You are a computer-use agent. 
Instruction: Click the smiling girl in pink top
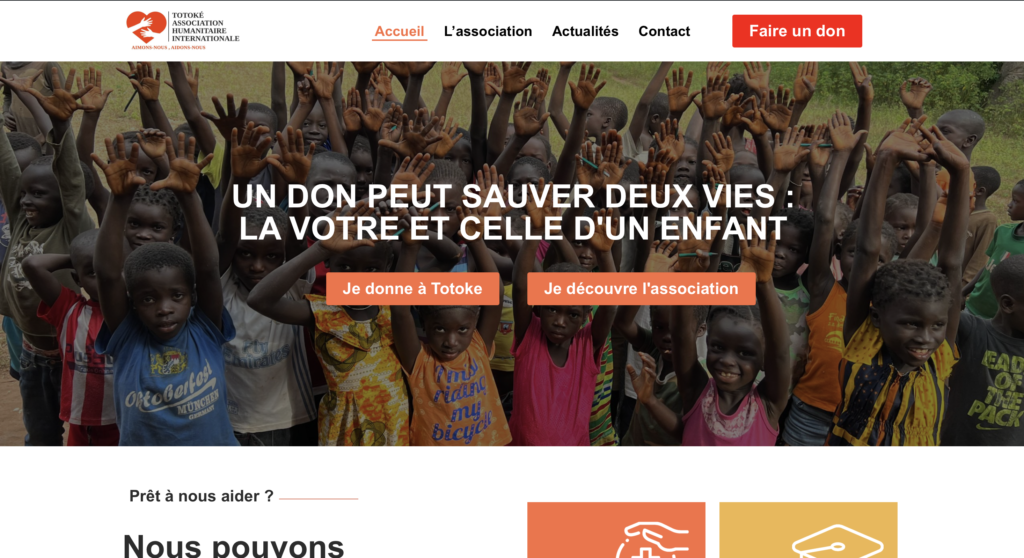coord(731,379)
